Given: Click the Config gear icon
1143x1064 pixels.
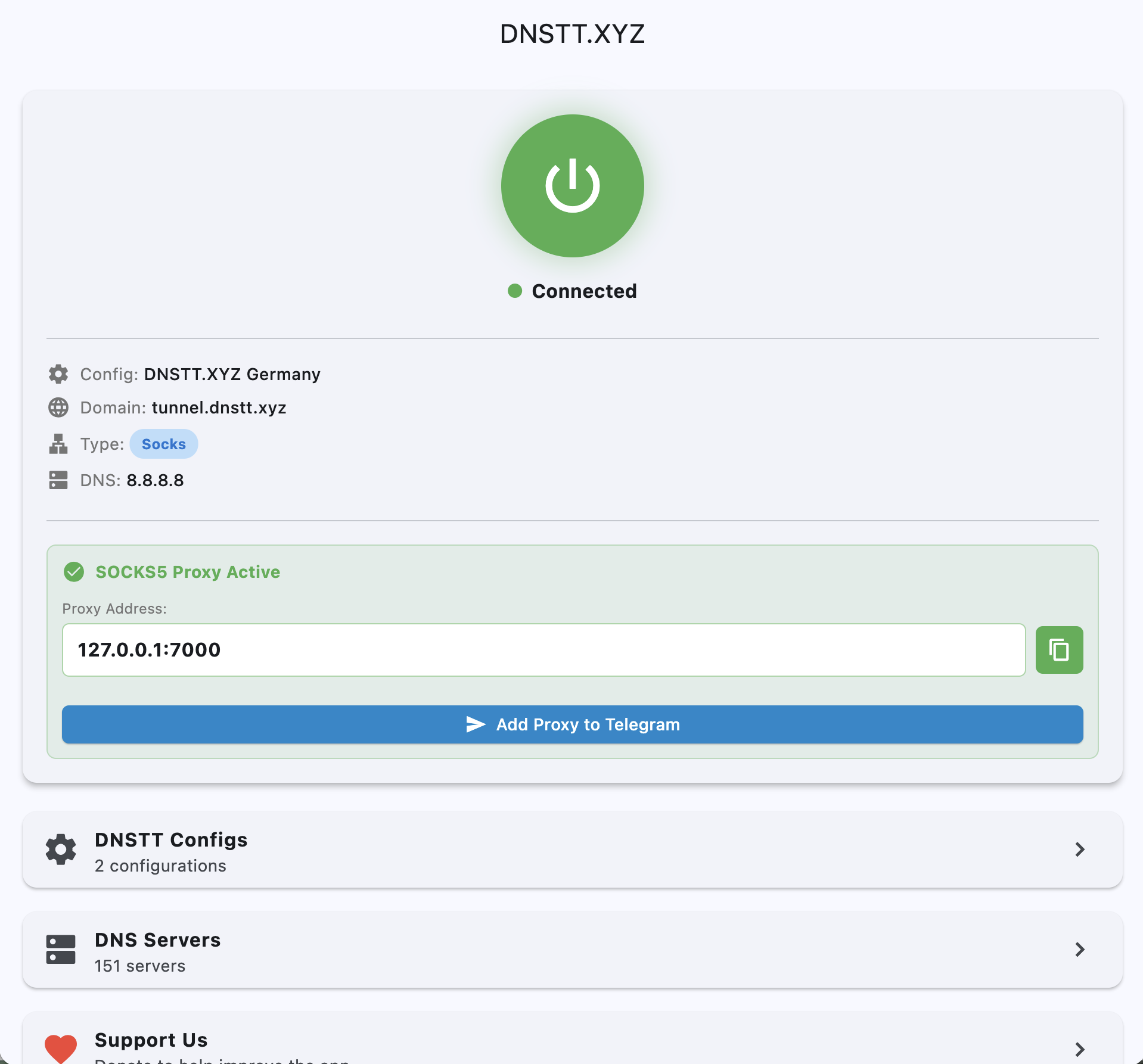Looking at the screenshot, I should [x=58, y=374].
